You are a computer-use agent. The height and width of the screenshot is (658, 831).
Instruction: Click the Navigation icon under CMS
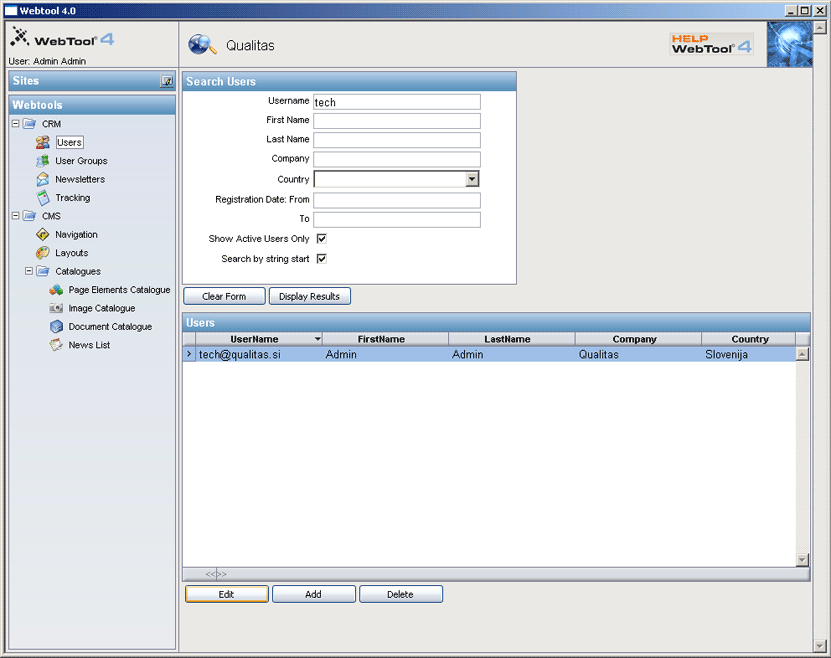[43, 235]
